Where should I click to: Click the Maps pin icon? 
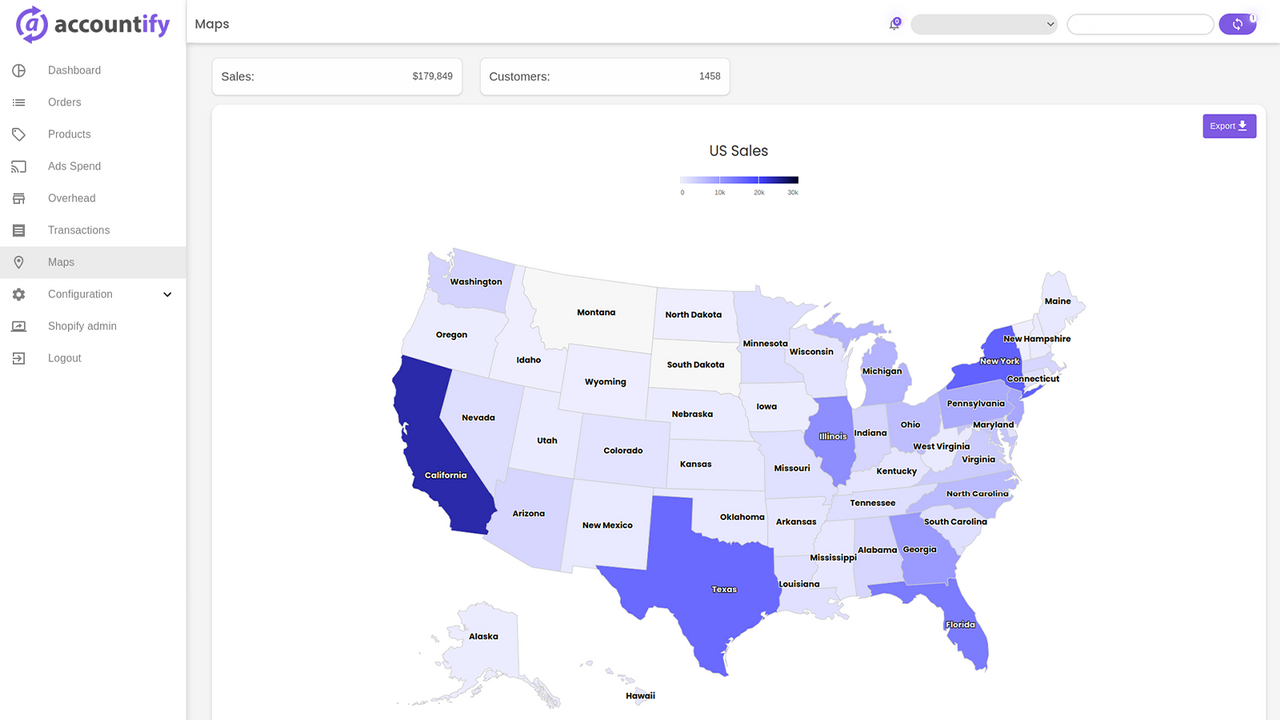17,262
